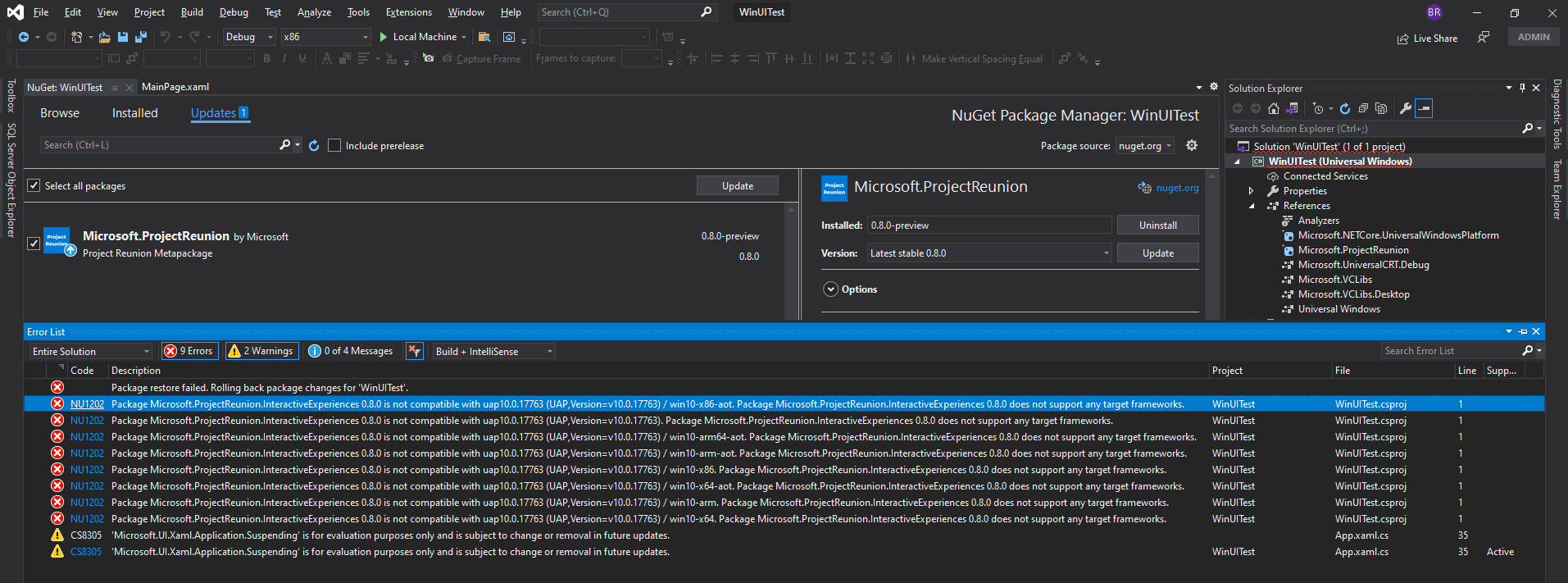Open NU1202 error code link in selected row
The width and height of the screenshot is (1568, 583).
tap(87, 404)
